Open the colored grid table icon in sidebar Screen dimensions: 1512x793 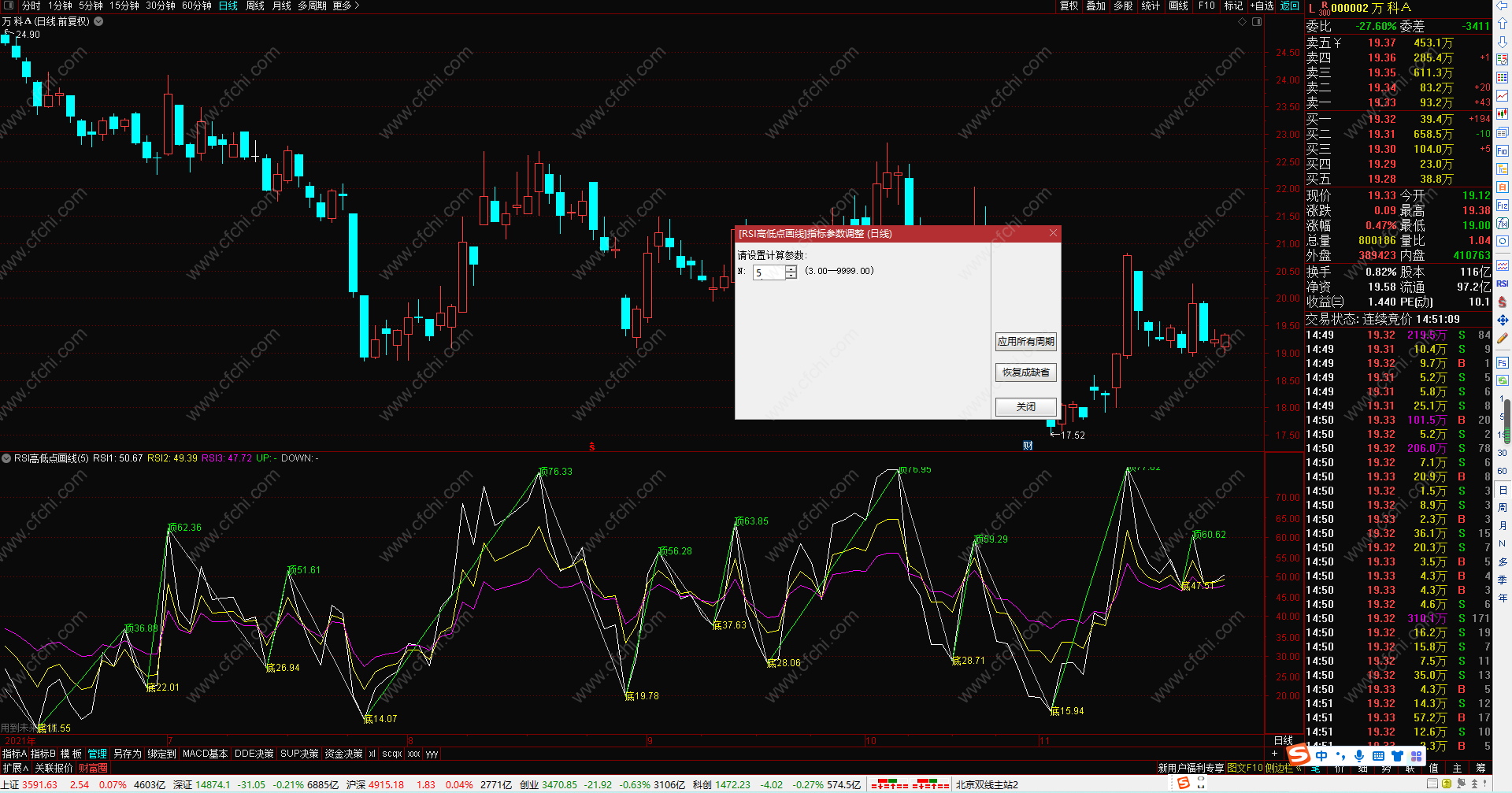pos(1502,78)
